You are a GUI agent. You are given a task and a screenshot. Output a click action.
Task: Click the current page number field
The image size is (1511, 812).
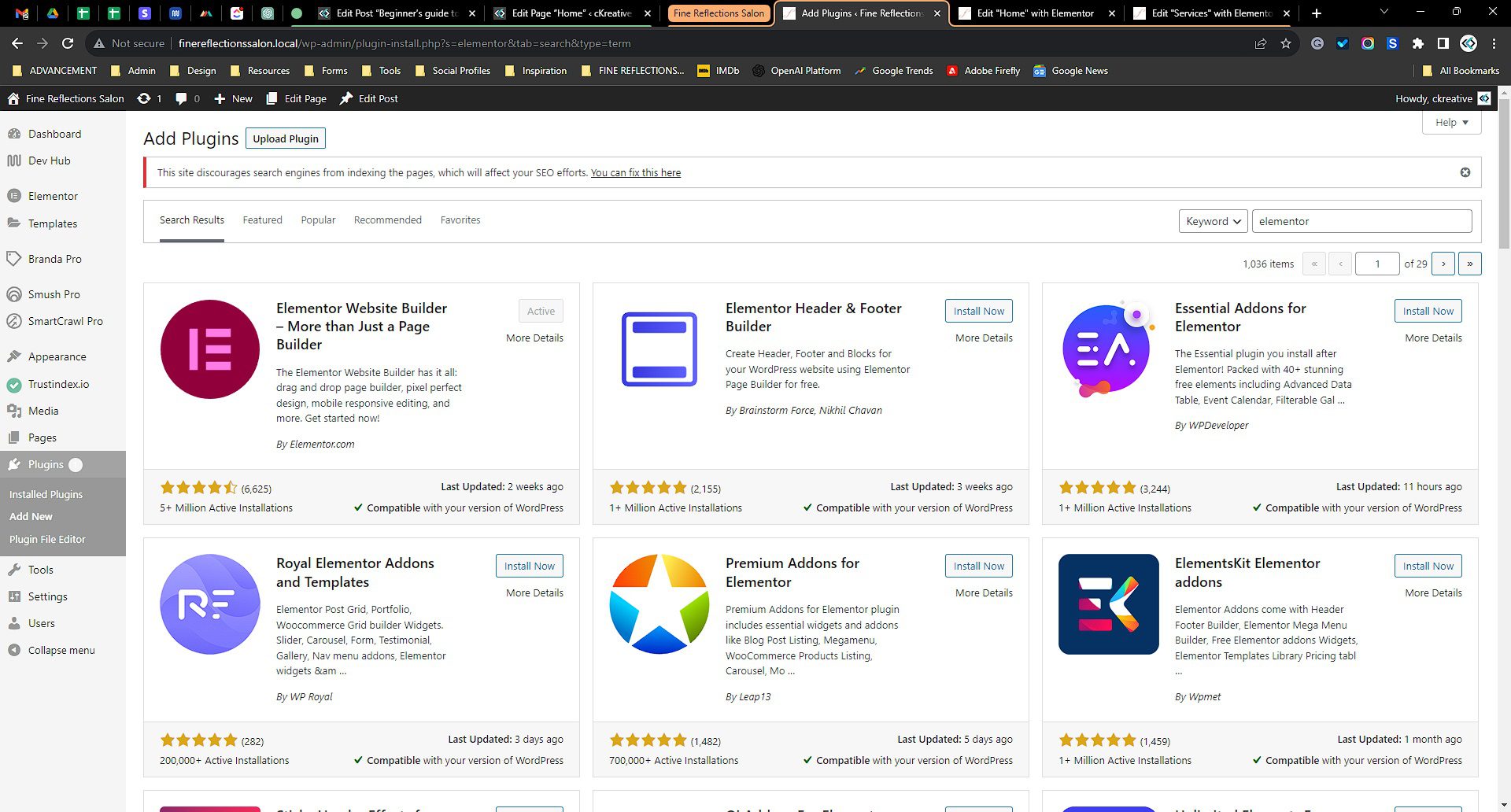(1377, 264)
